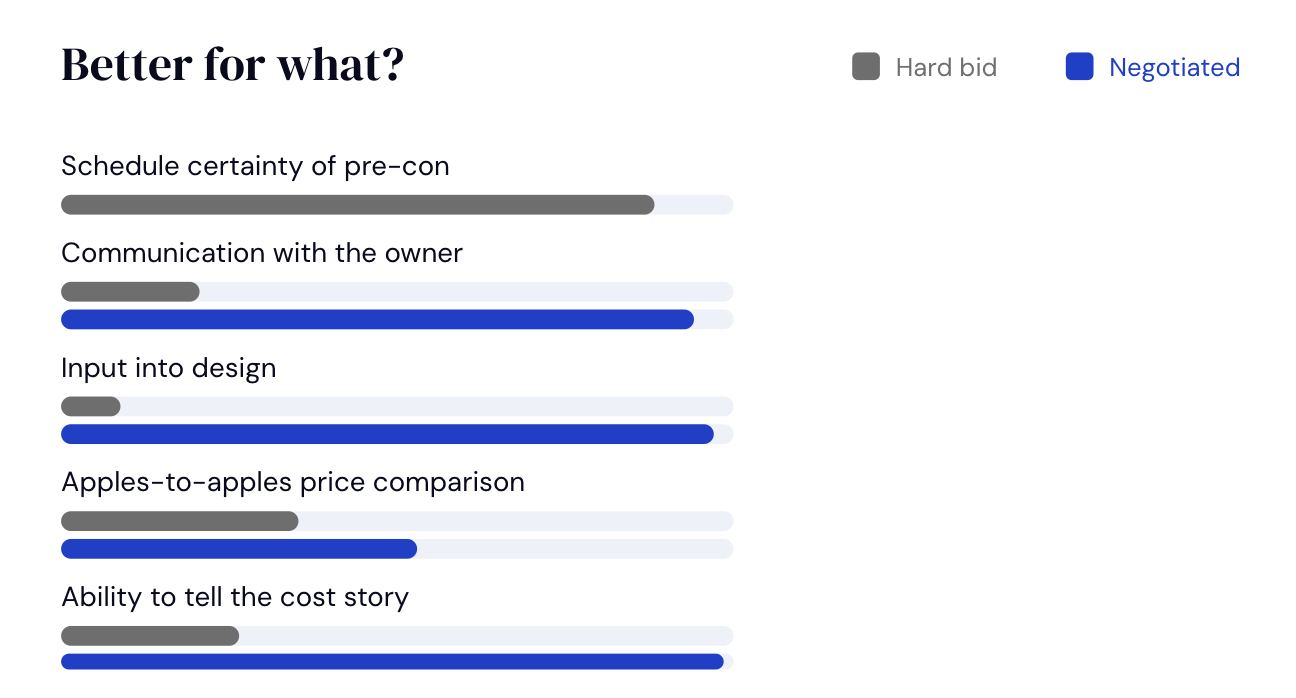Select Apples-to-apples price comparison label
This screenshot has width=1296, height=698.
pyautogui.click(x=293, y=482)
